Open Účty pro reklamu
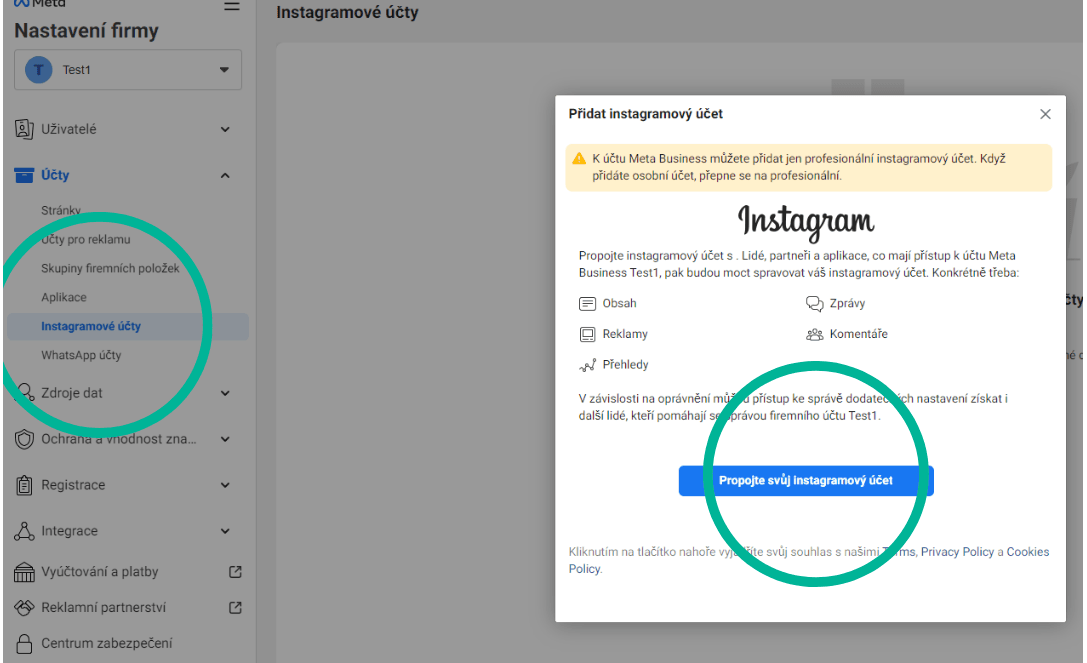 coord(86,239)
